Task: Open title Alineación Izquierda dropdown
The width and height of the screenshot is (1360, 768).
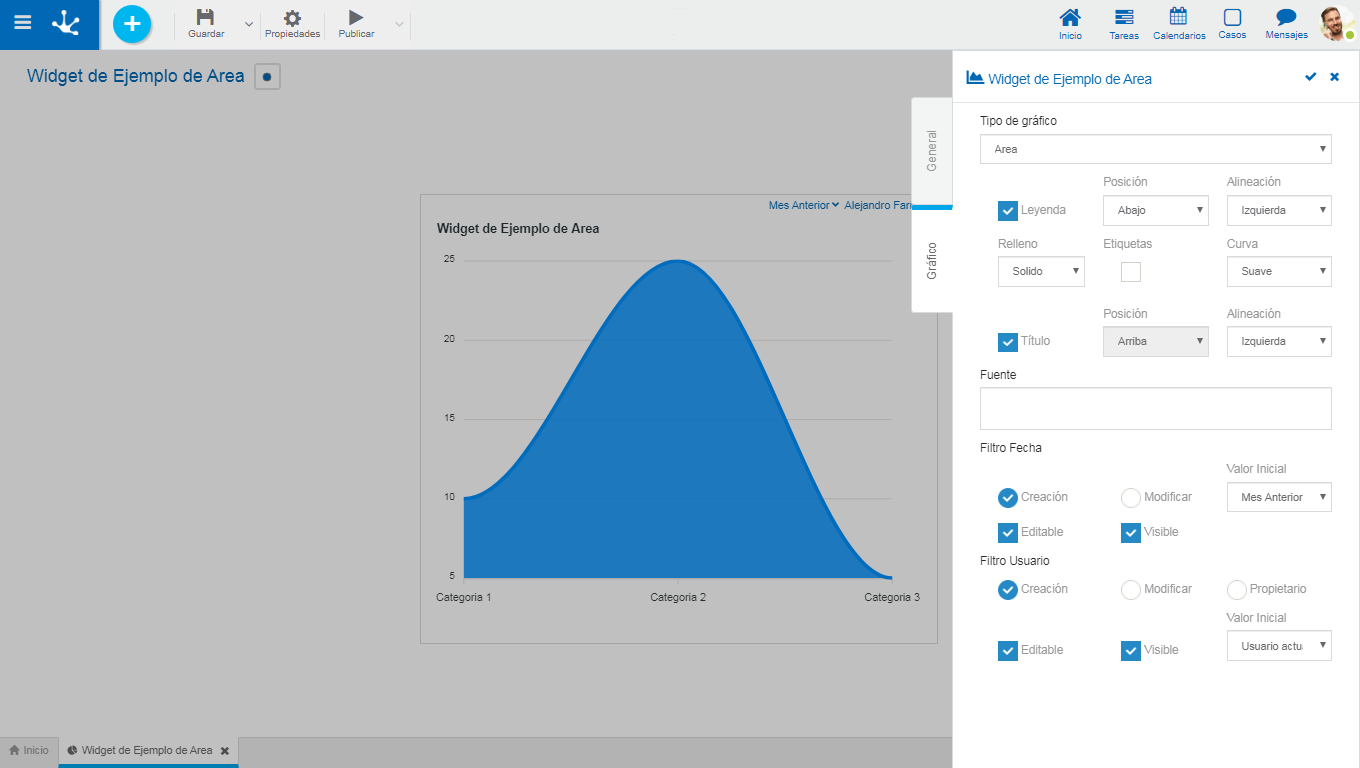Action: pyautogui.click(x=1279, y=341)
